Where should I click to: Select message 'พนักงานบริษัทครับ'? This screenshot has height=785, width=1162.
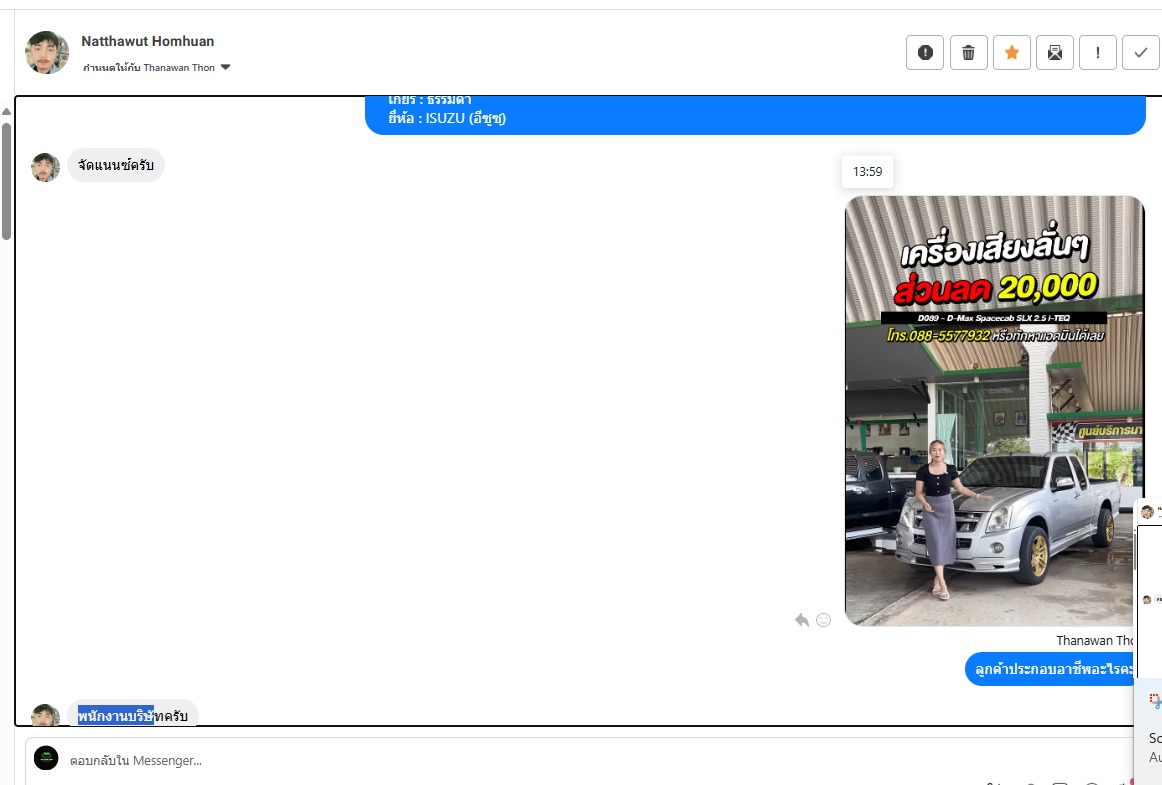pyautogui.click(x=133, y=715)
